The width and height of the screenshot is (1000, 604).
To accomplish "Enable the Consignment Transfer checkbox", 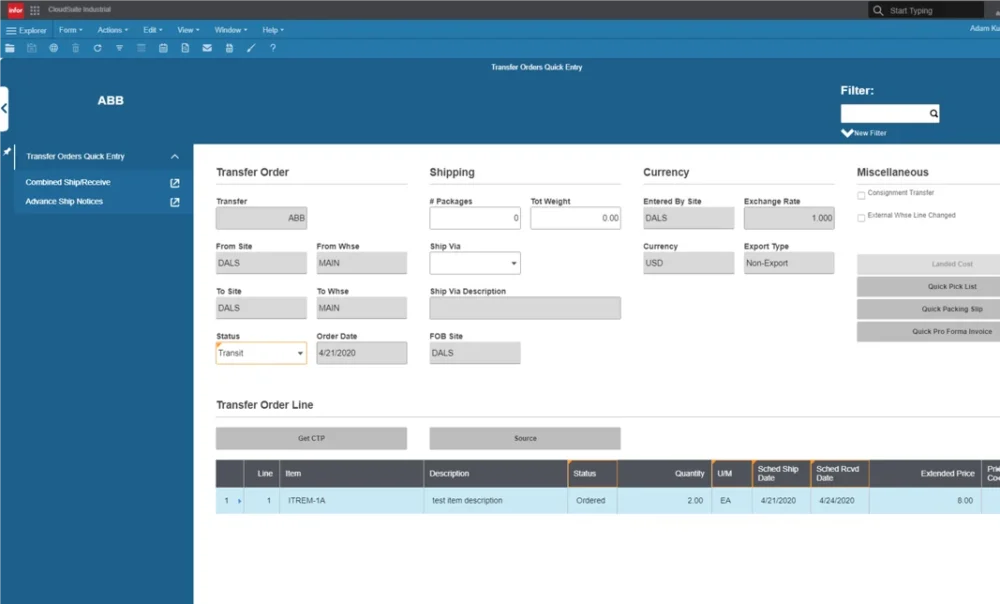I will point(861,195).
